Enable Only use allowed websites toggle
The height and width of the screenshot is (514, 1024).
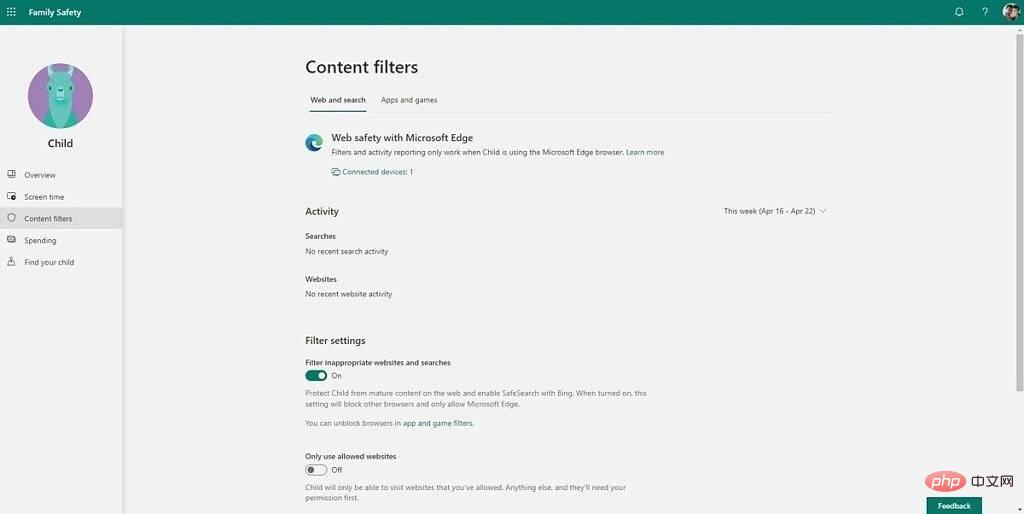(x=316, y=470)
